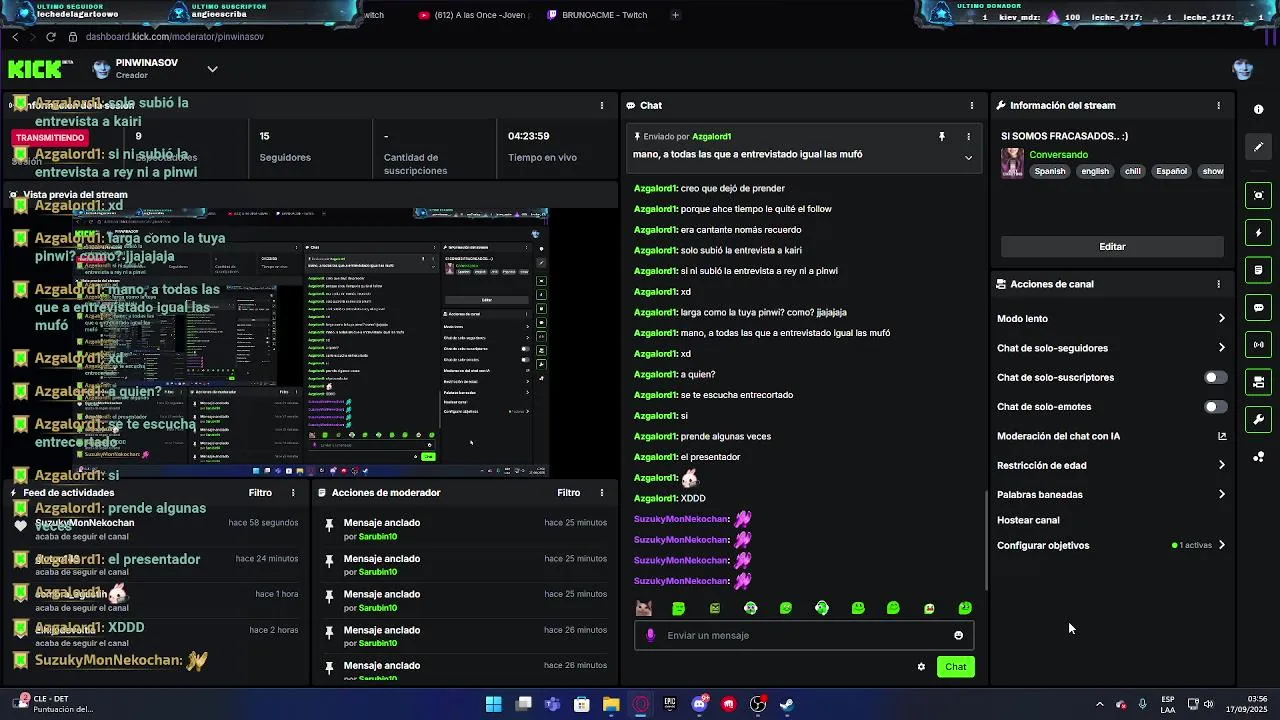Open the user avatar at top right
Viewport: 1280px width, 720px height.
(x=1243, y=69)
